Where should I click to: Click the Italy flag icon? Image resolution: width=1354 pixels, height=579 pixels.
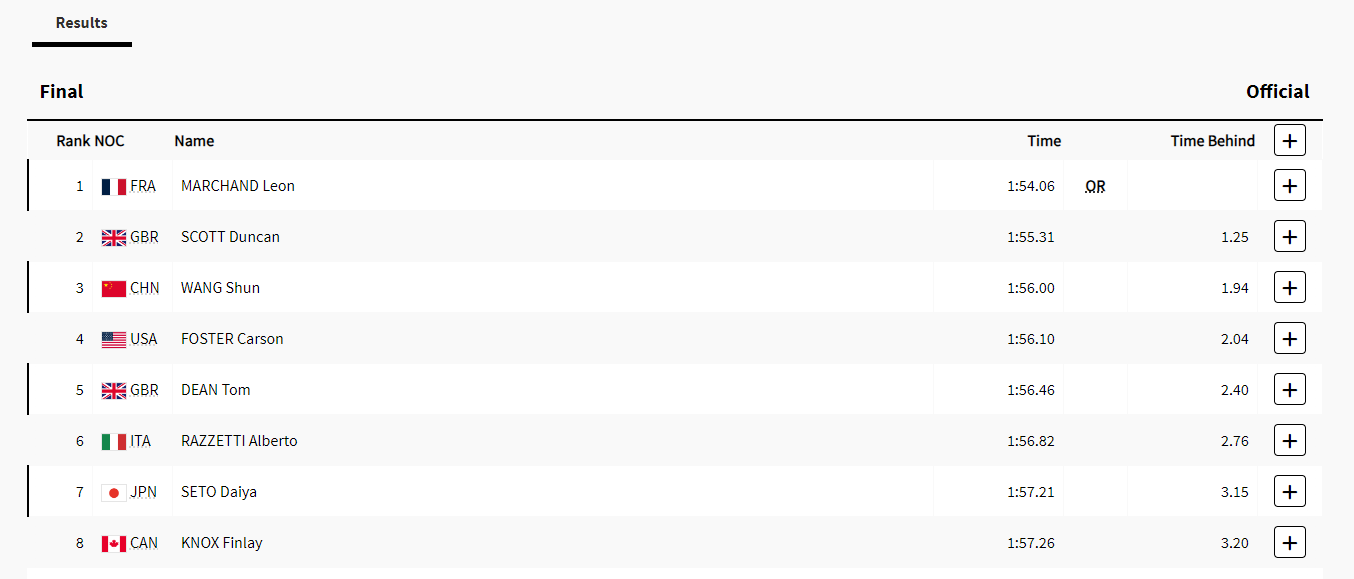coord(114,442)
